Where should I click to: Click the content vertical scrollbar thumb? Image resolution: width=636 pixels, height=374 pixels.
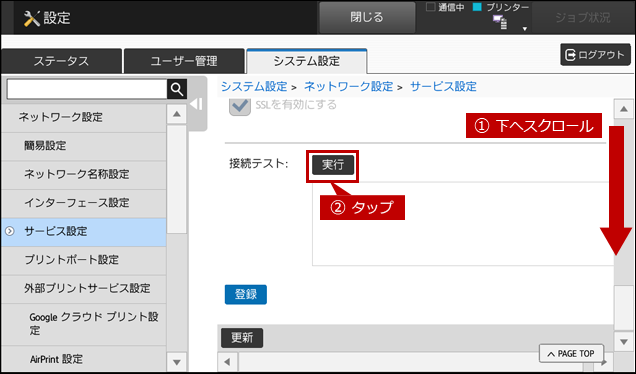(x=624, y=307)
